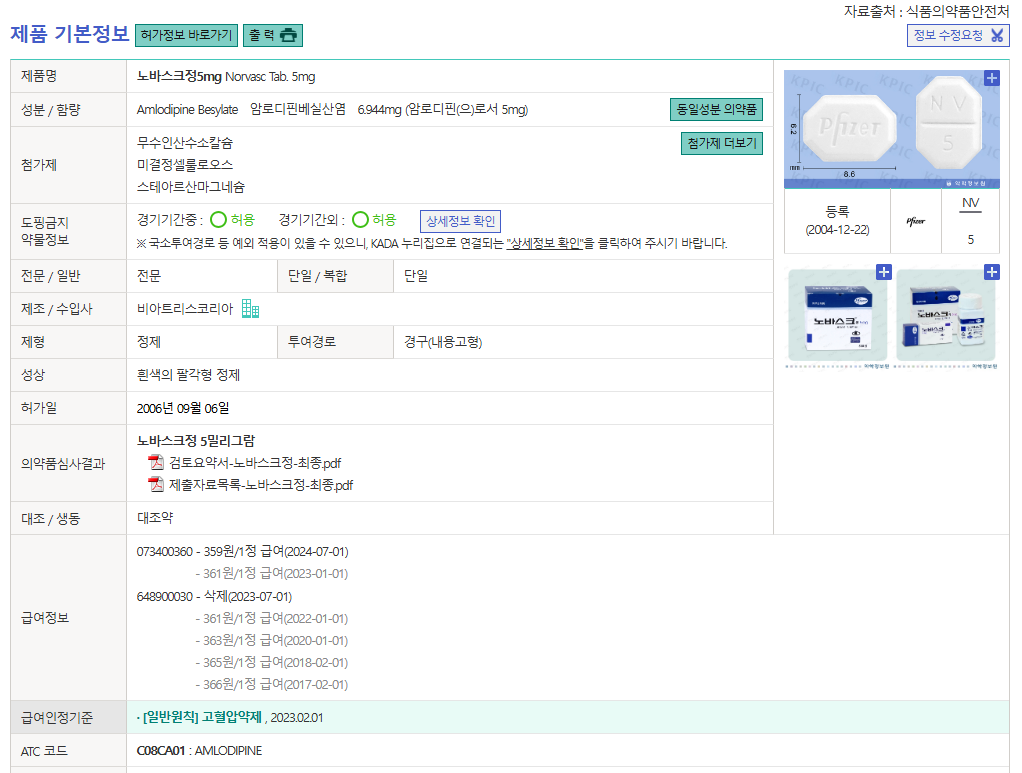This screenshot has height=773, width=1022.
Task: Open 허가정보 바로가기 button
Action: click(186, 35)
